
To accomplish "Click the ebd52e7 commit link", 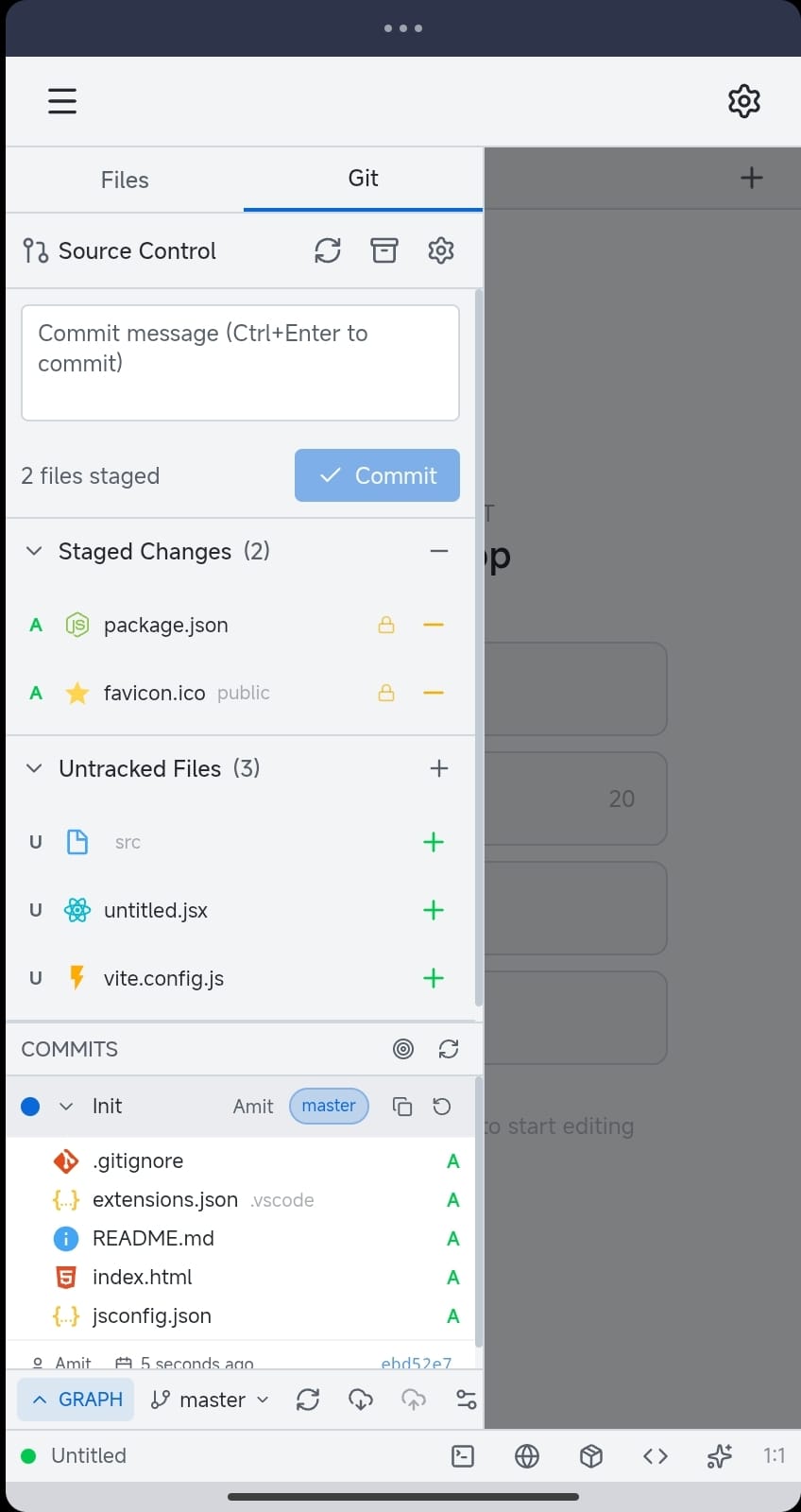I will (416, 1362).
